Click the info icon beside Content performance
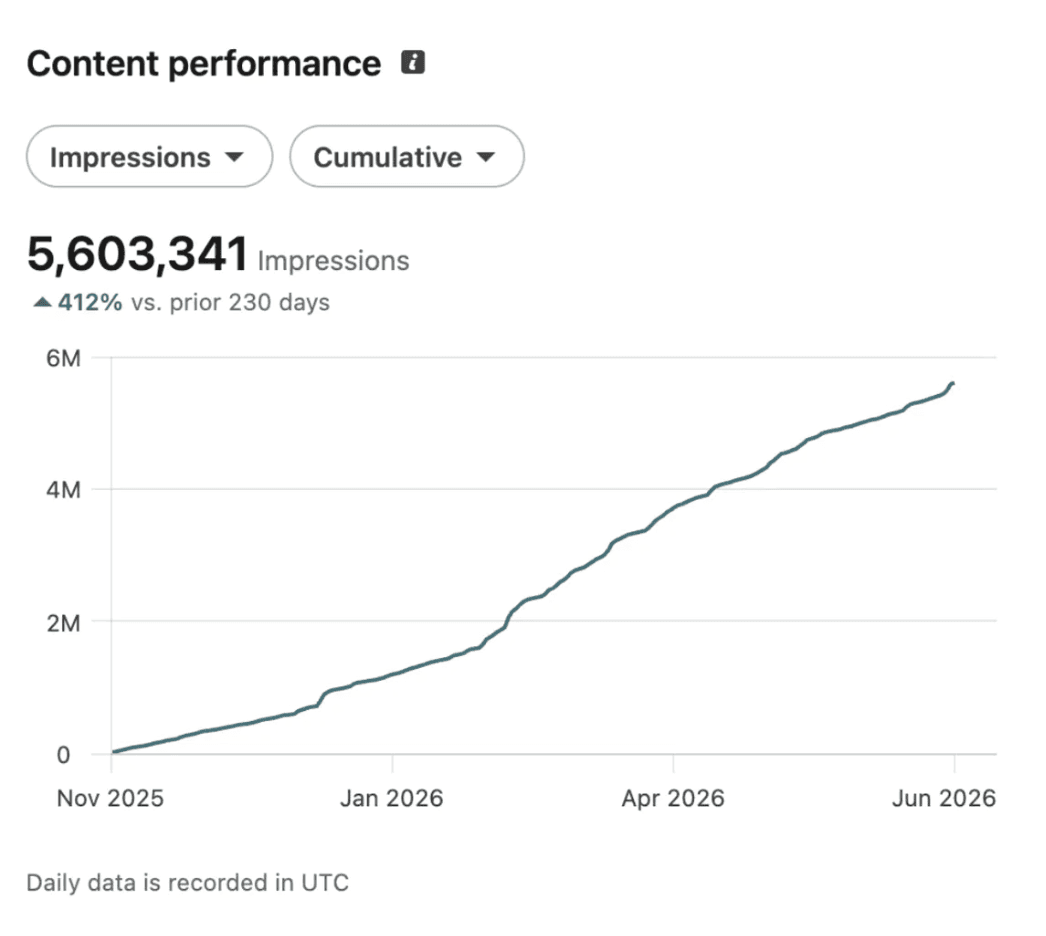 412,62
